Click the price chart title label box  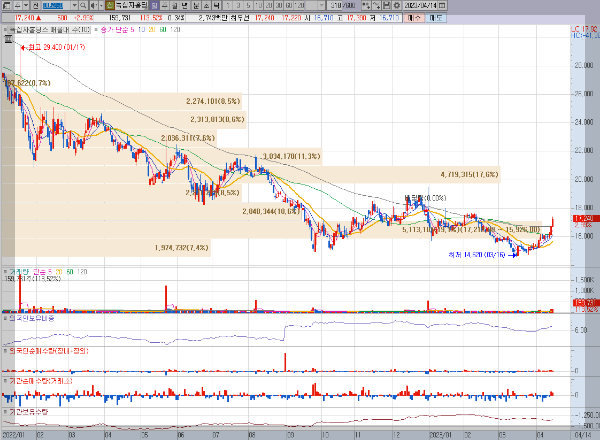(50, 29)
